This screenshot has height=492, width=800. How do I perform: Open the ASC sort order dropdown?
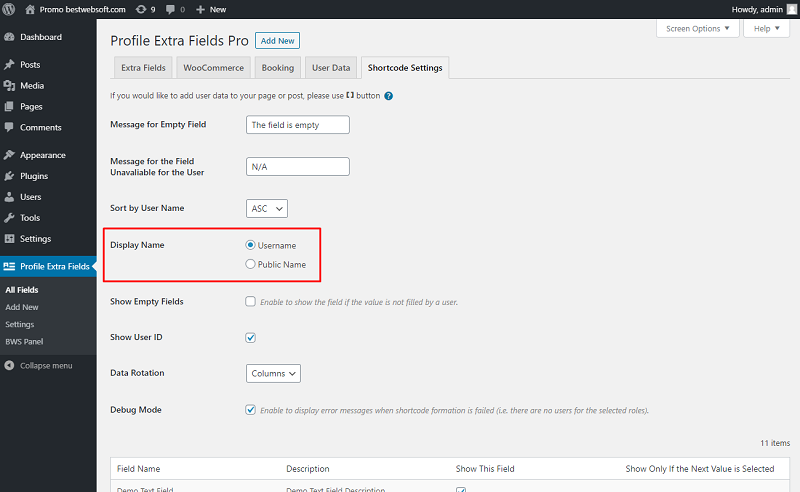click(267, 208)
